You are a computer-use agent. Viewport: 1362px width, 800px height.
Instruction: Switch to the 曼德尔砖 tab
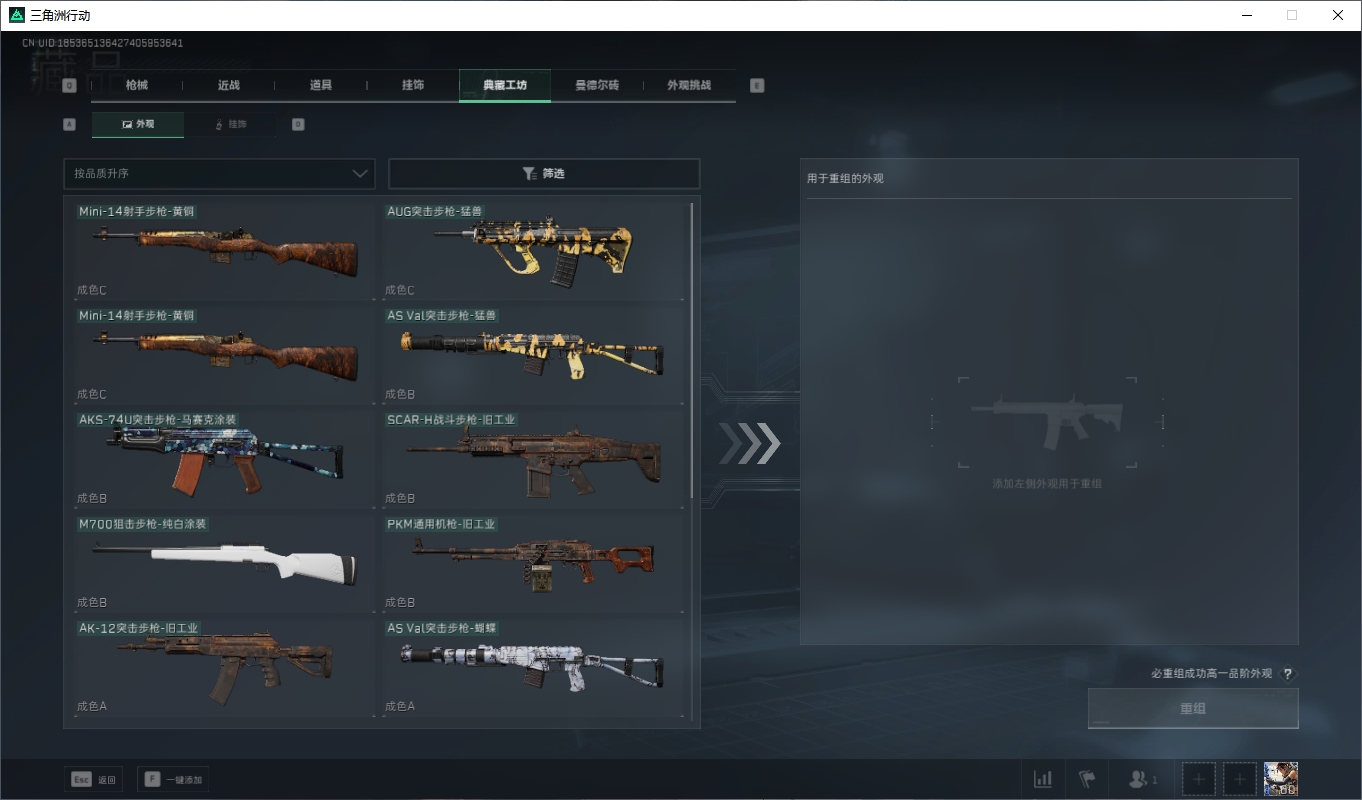coord(597,86)
